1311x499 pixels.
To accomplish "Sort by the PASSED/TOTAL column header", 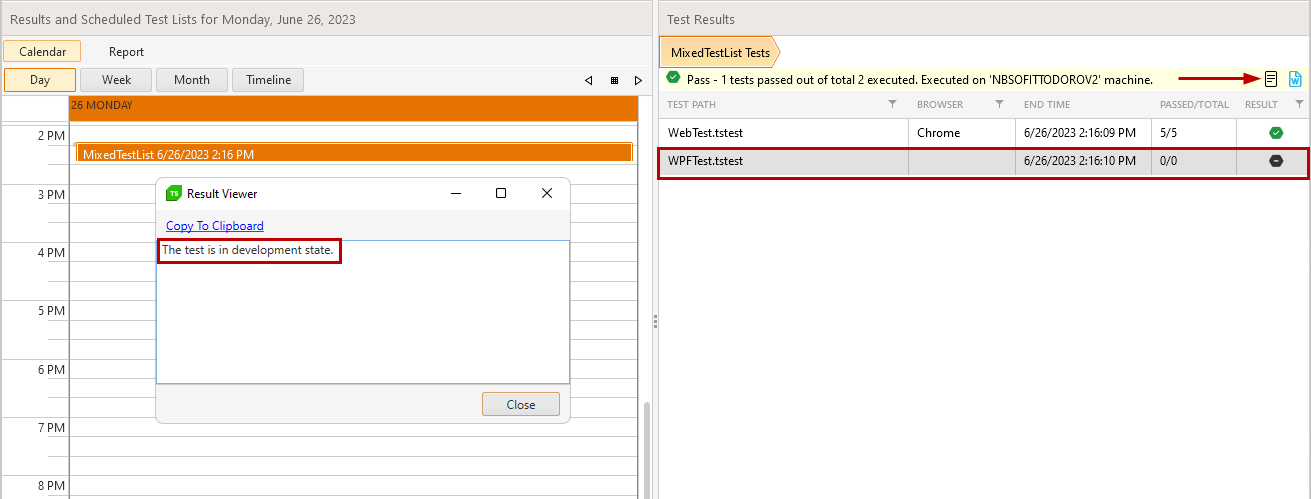I will (1194, 104).
